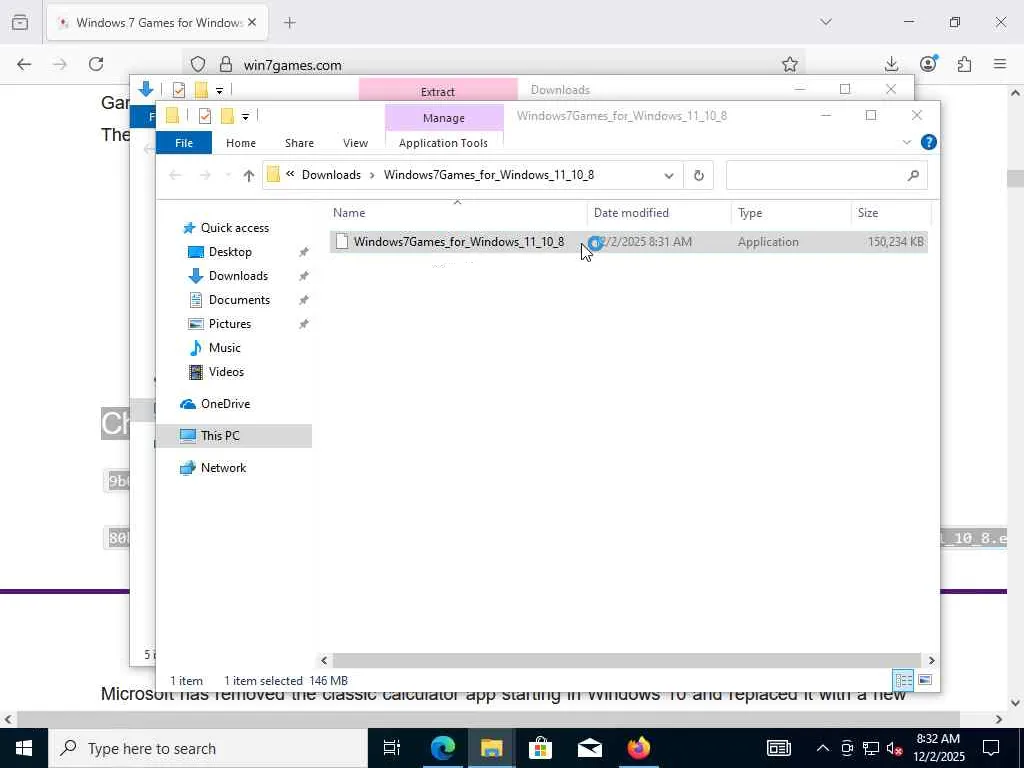The height and width of the screenshot is (768, 1024).
Task: Open Desktop in the navigation pane
Action: pos(230,251)
